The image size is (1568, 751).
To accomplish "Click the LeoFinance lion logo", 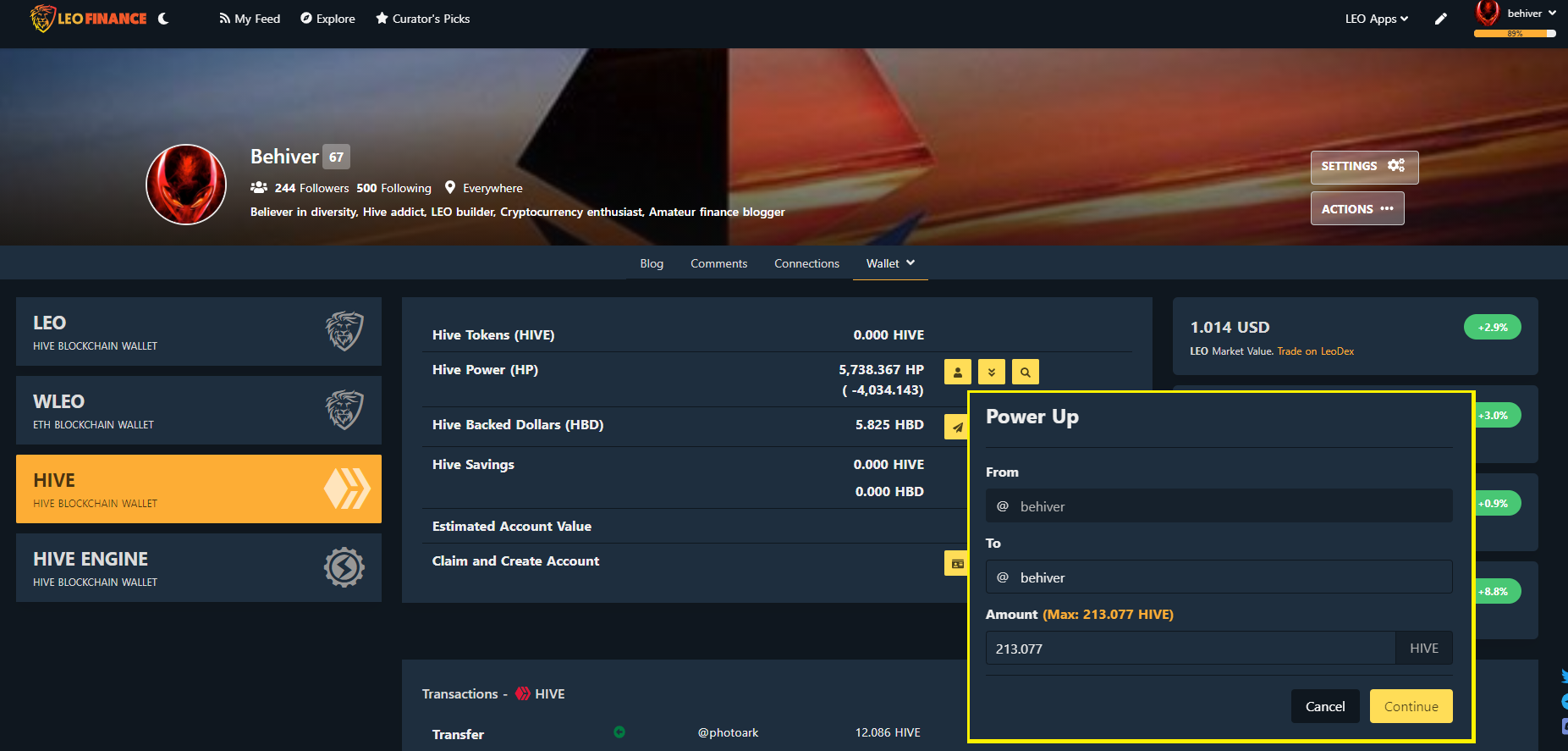I will click(x=88, y=18).
